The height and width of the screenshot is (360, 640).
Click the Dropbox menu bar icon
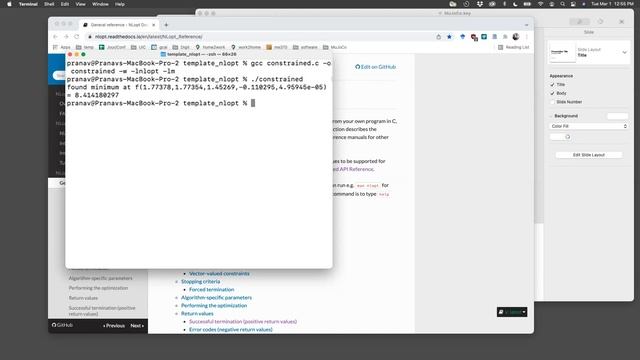tap(480, 4)
